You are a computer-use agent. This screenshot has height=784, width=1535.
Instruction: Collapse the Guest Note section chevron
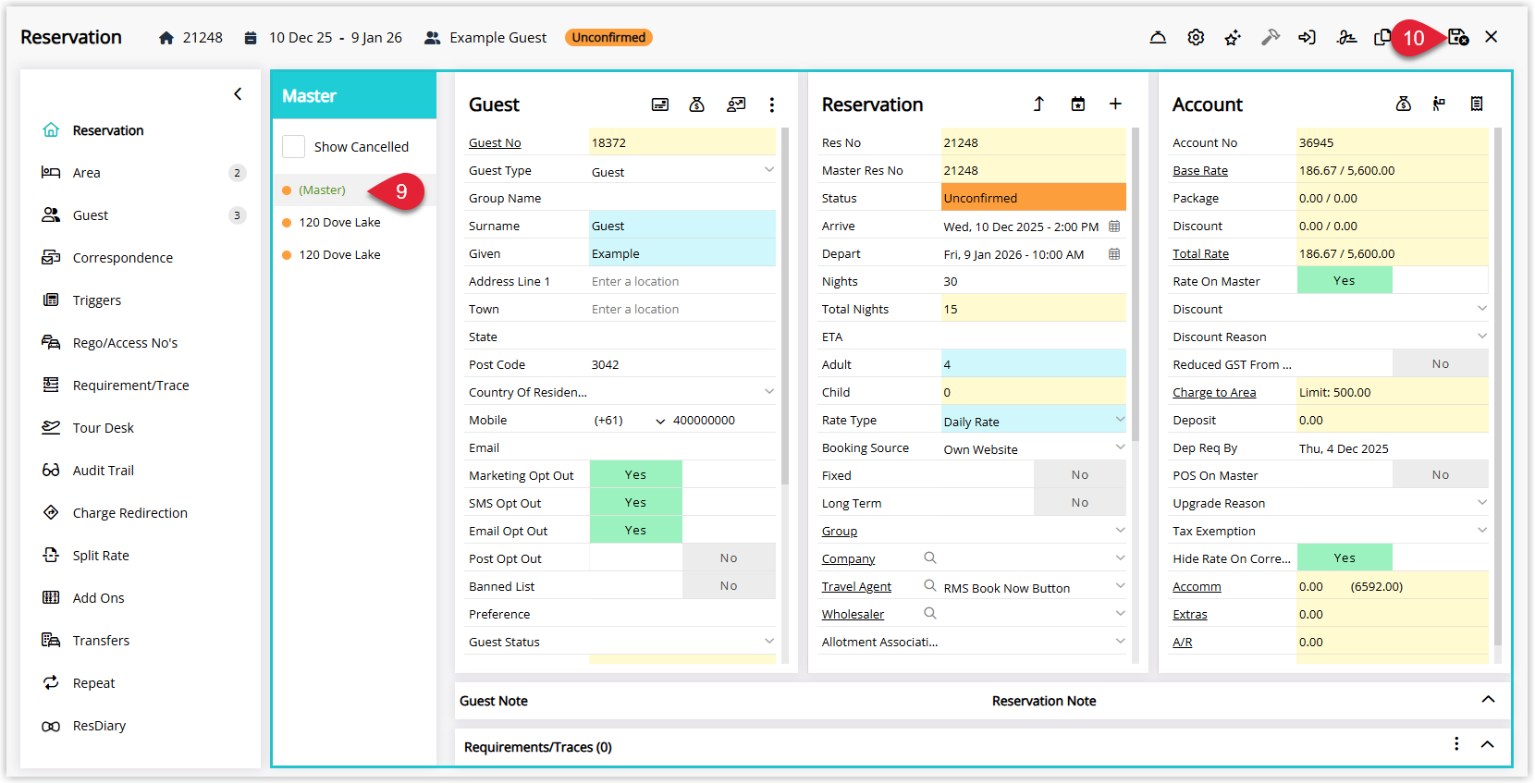tap(1488, 699)
